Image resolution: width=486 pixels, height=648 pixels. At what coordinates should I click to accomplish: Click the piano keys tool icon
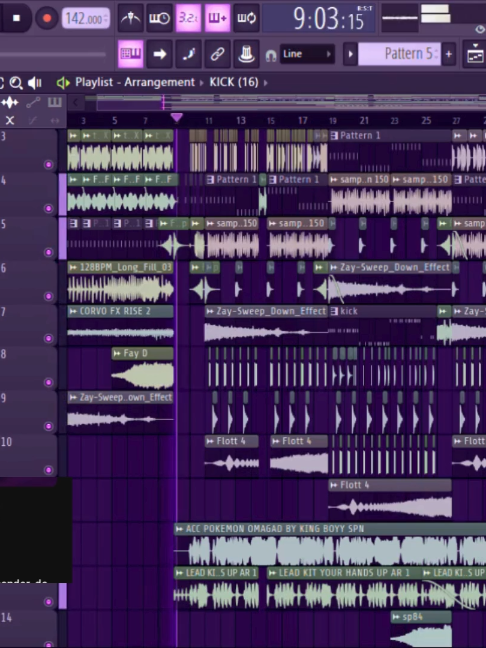(x=55, y=102)
